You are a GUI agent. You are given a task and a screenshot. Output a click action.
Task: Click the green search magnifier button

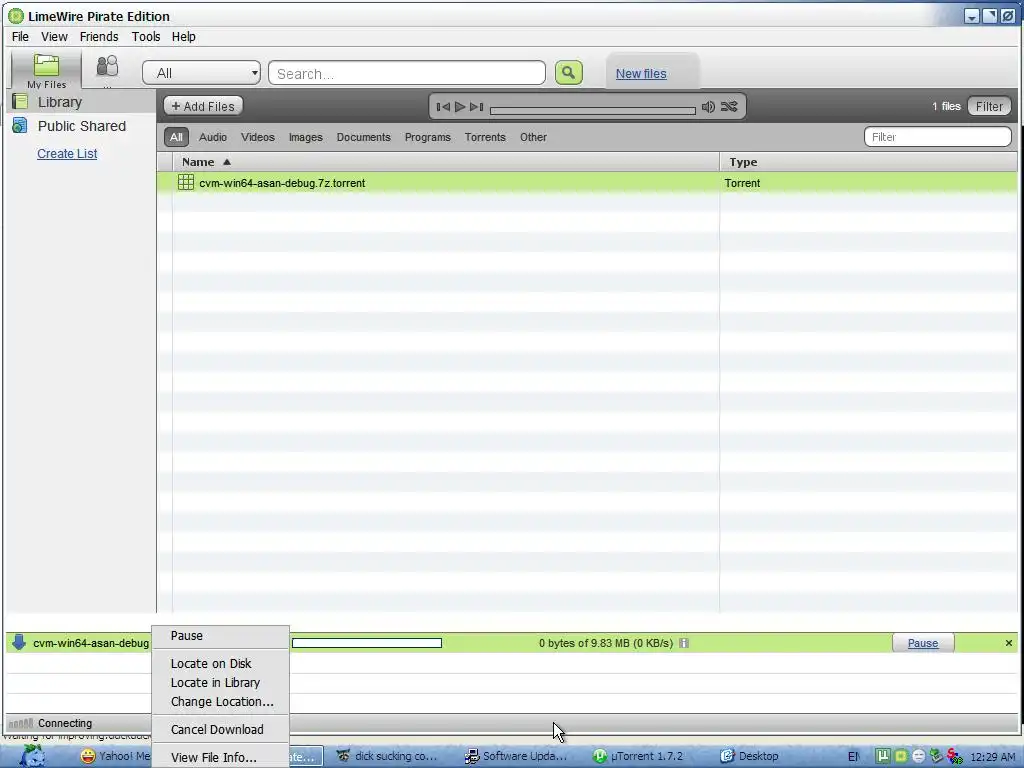coord(568,72)
